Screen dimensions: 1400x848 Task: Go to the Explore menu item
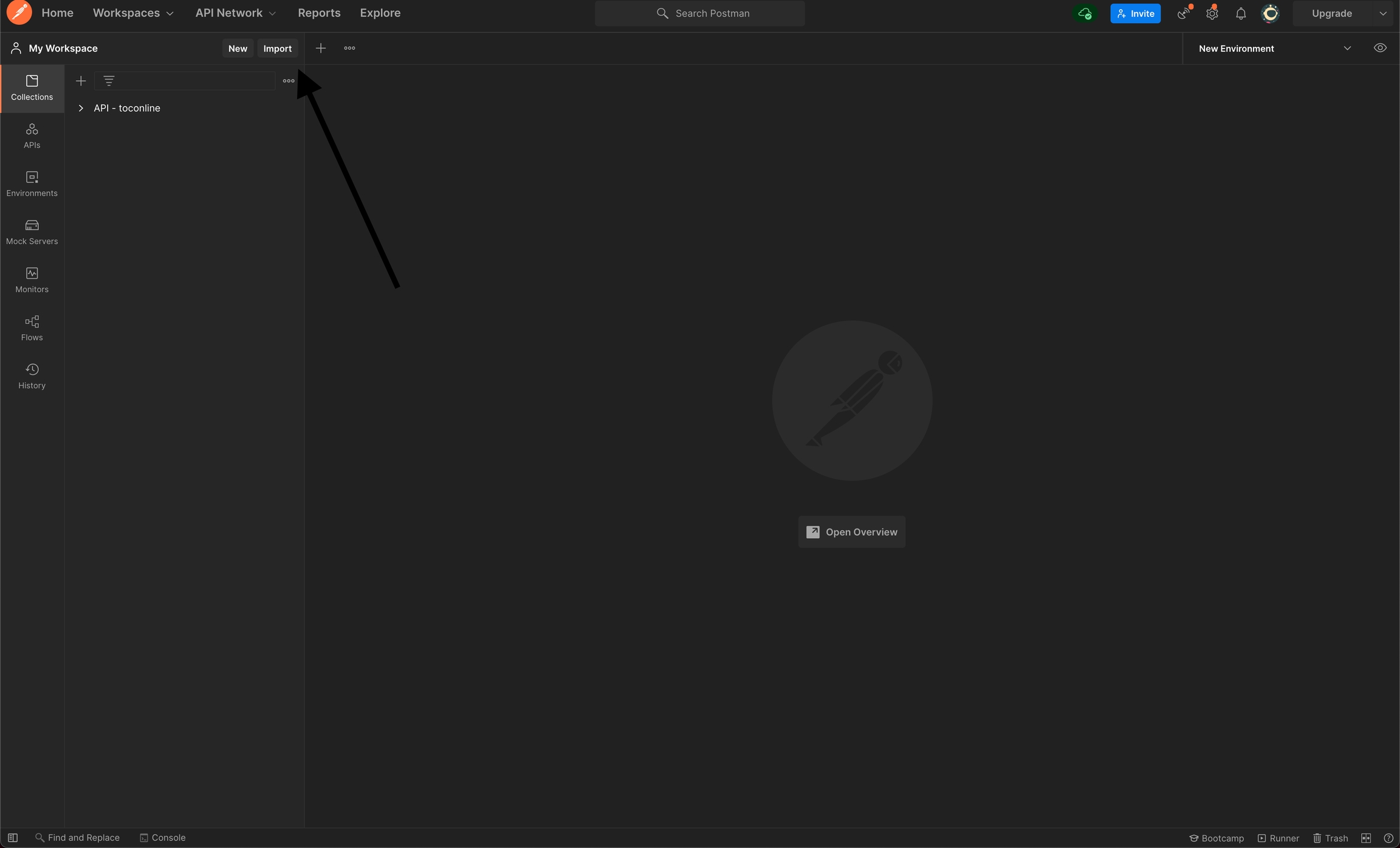coord(380,13)
